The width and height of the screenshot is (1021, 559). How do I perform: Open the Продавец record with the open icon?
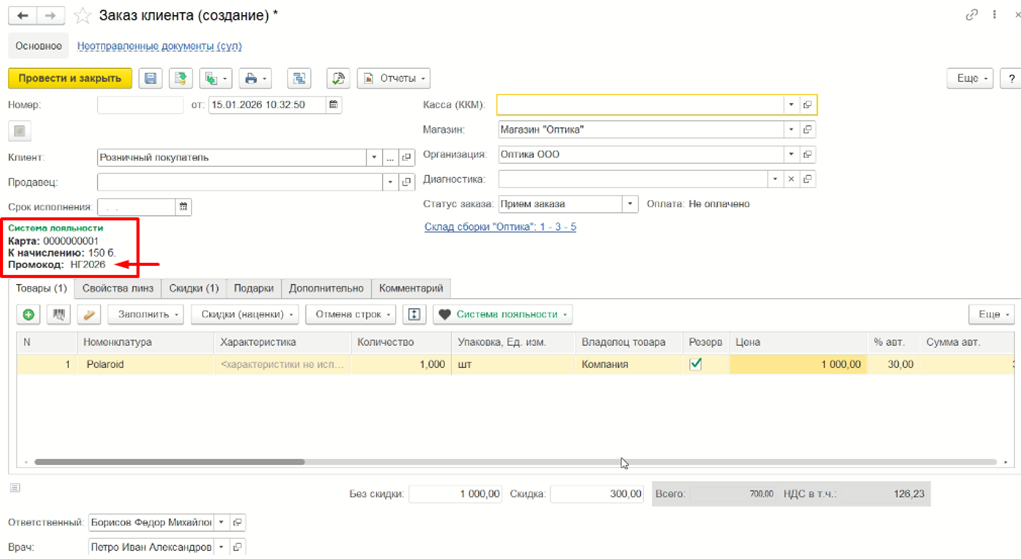click(x=406, y=182)
